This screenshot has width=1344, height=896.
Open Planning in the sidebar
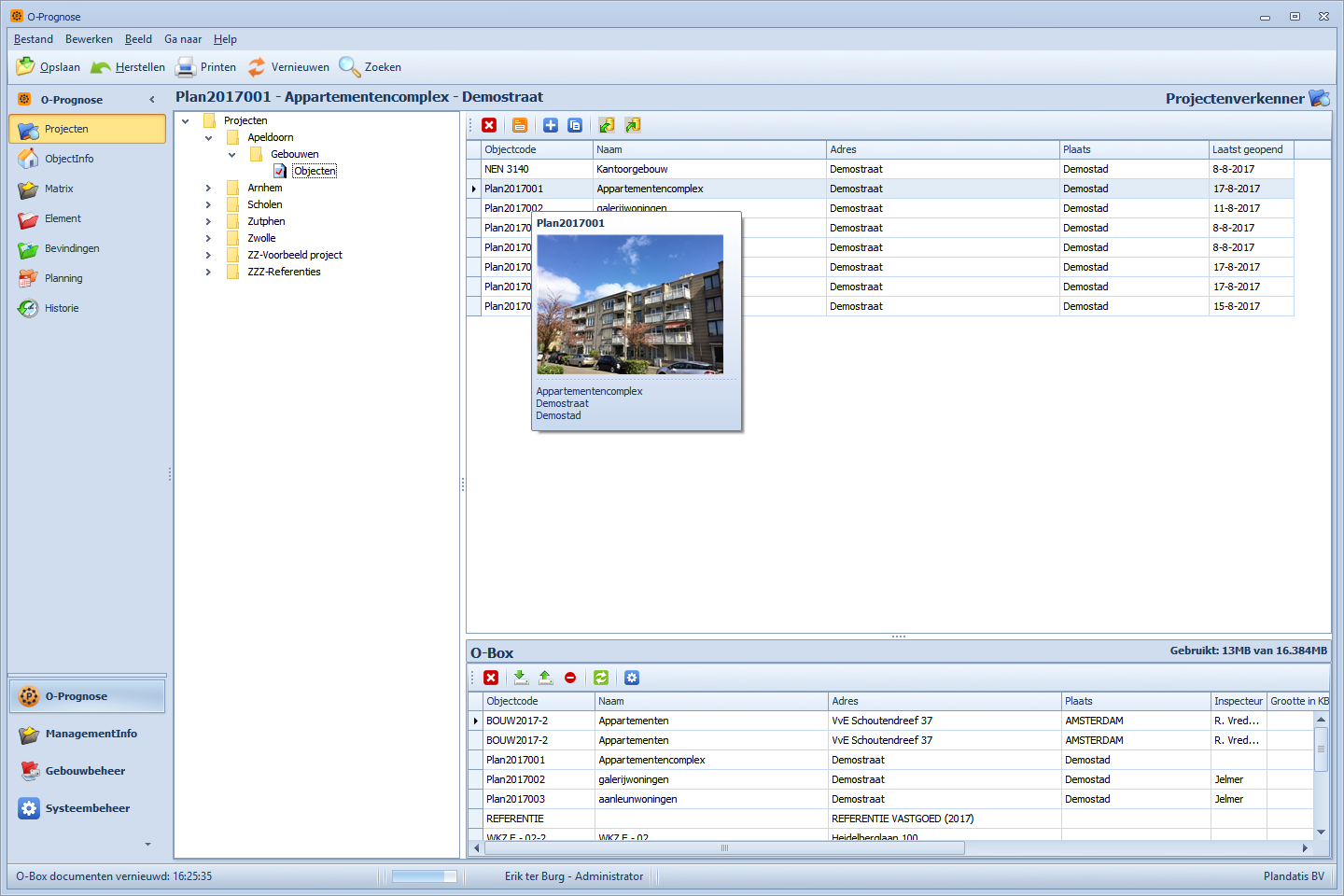pyautogui.click(x=87, y=278)
